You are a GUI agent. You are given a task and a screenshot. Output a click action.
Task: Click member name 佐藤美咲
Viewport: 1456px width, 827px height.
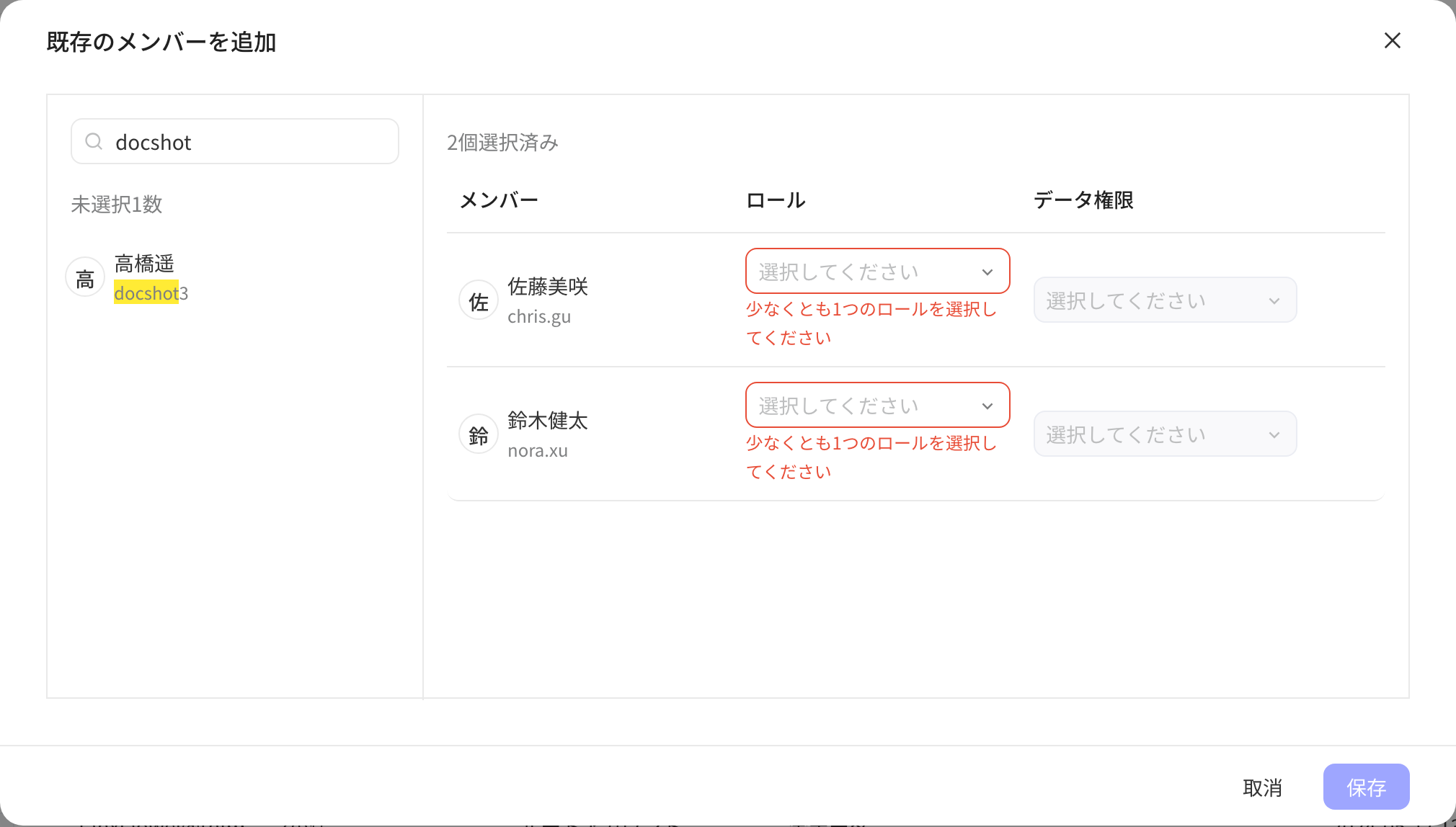pos(548,287)
